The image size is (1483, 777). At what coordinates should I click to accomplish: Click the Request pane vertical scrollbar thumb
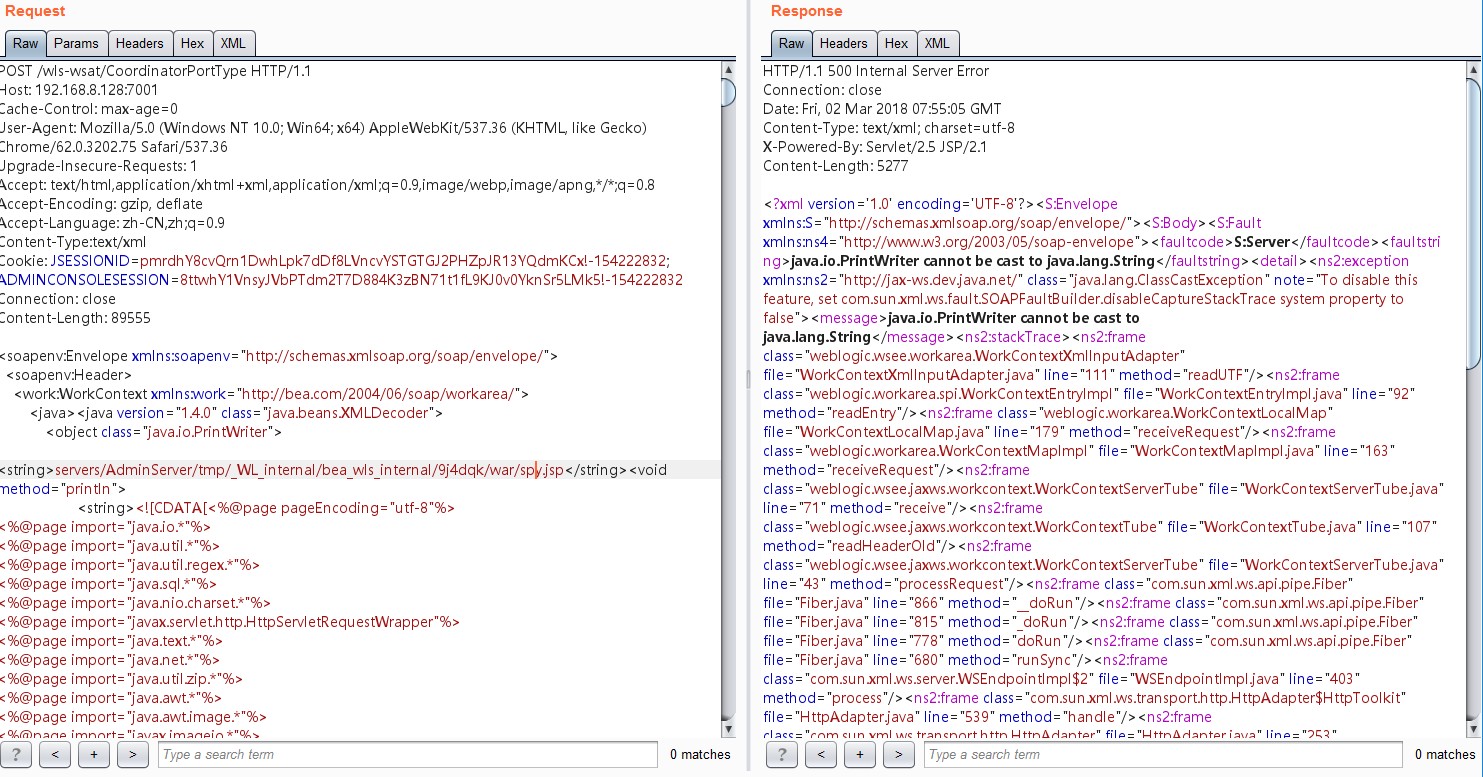[729, 91]
